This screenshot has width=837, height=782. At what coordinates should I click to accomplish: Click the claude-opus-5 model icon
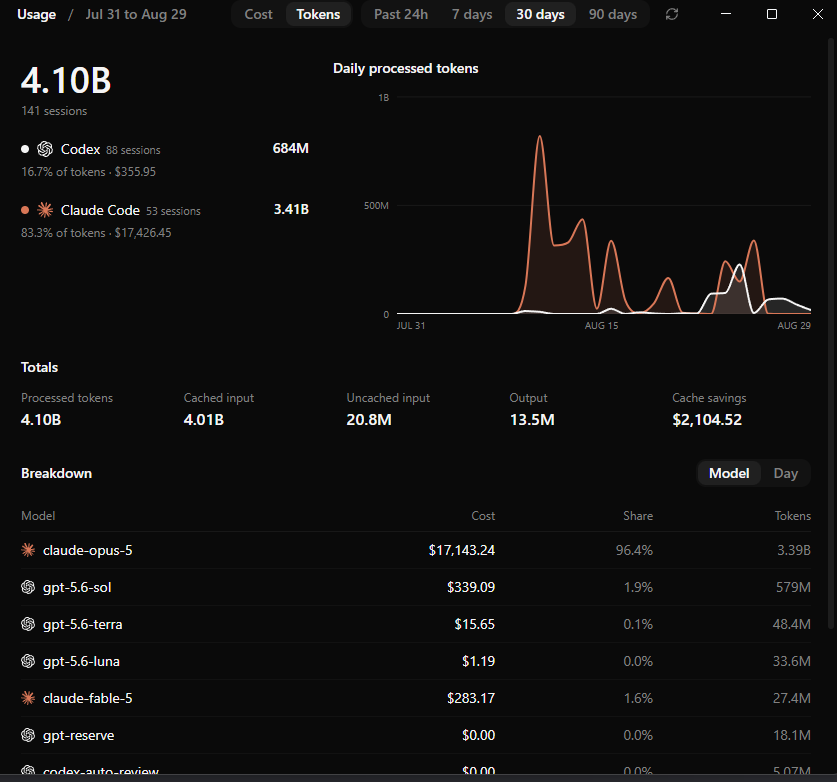[28, 550]
